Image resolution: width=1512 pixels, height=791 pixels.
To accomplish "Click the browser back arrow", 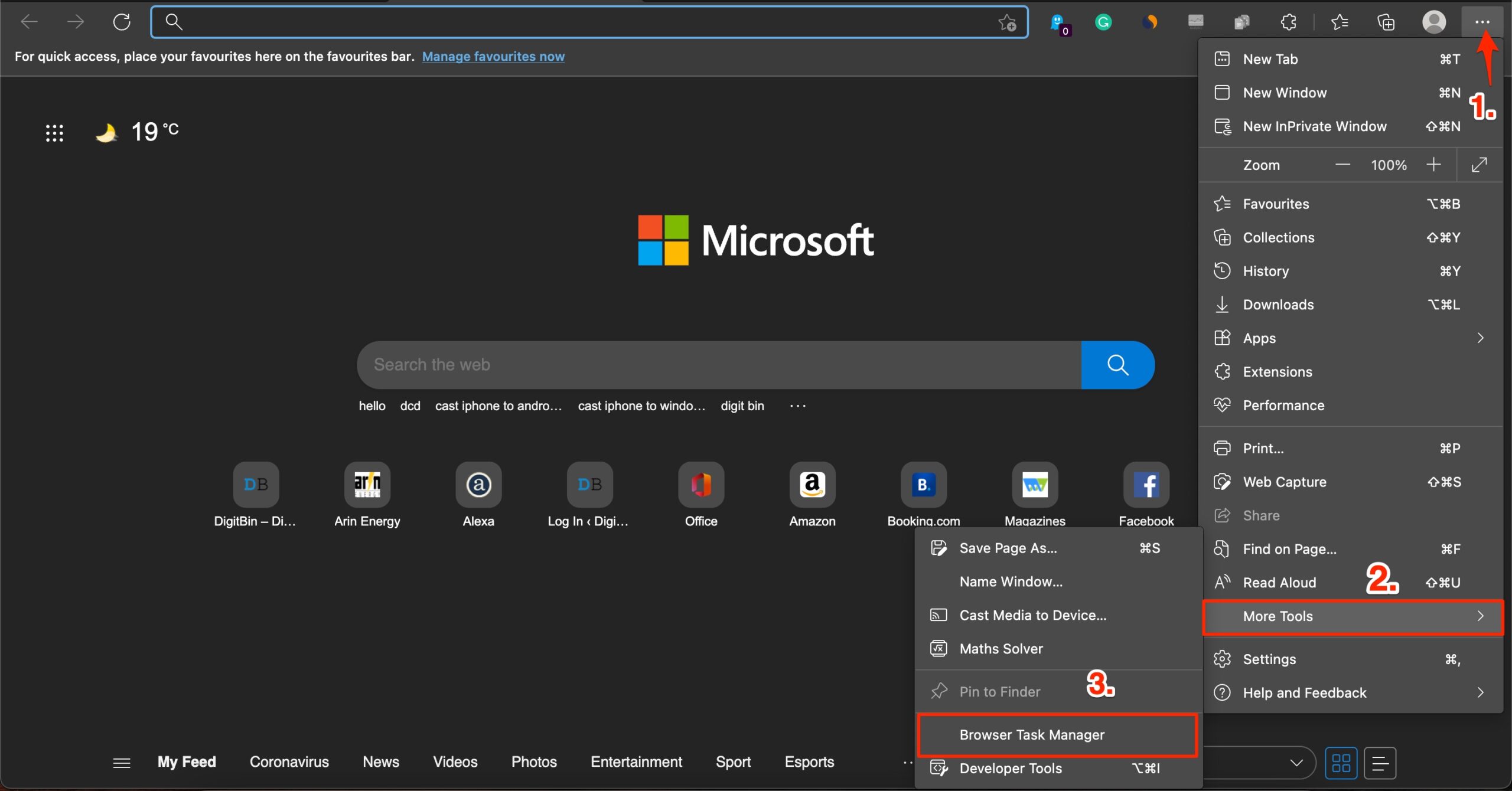I will 29,22.
